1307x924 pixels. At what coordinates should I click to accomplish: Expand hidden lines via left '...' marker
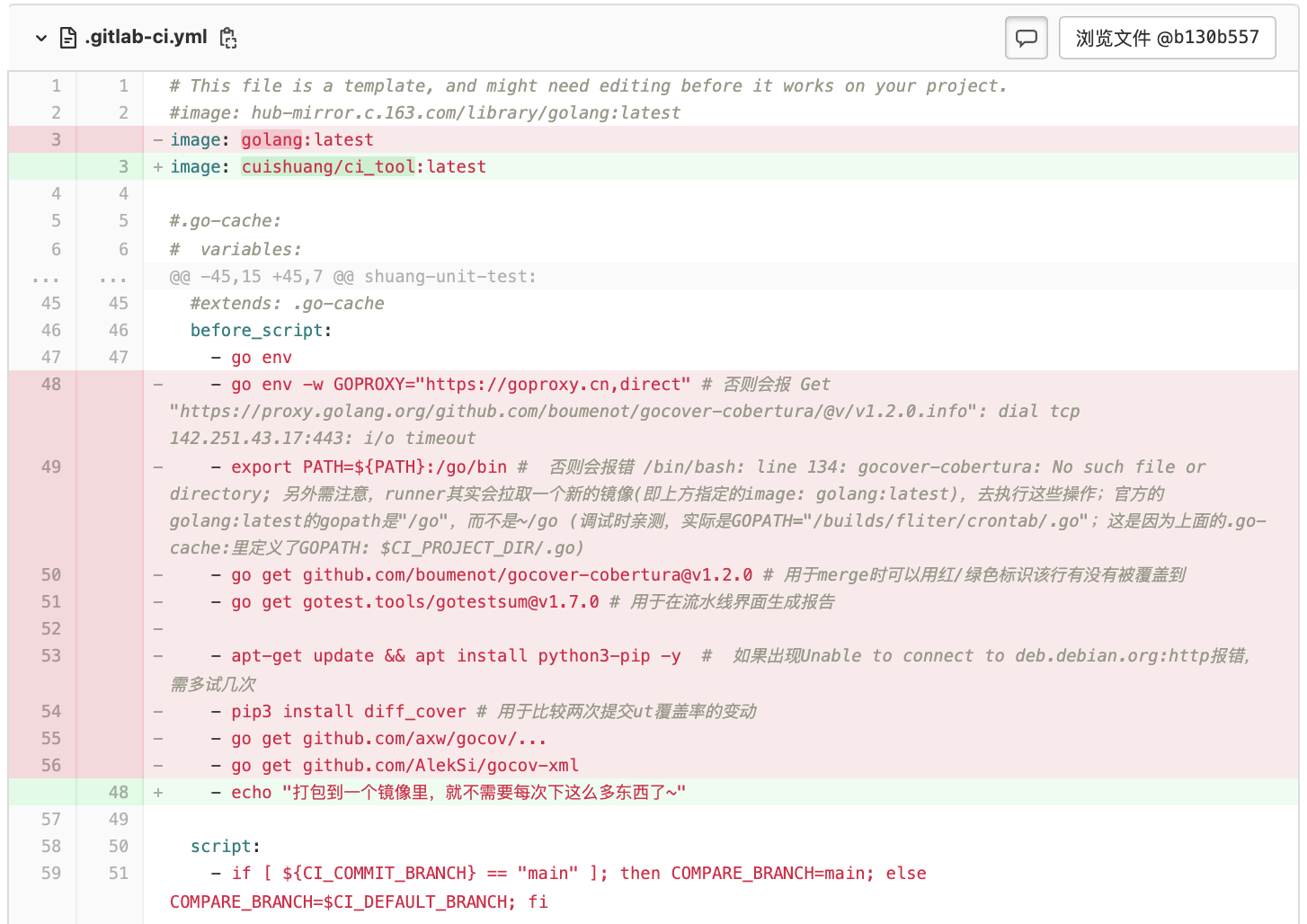point(46,277)
